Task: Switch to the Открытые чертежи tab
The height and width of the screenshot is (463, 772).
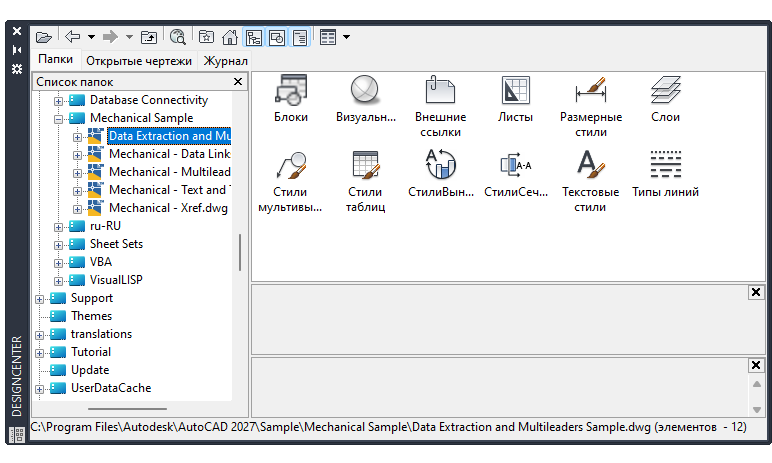Action: point(139,61)
